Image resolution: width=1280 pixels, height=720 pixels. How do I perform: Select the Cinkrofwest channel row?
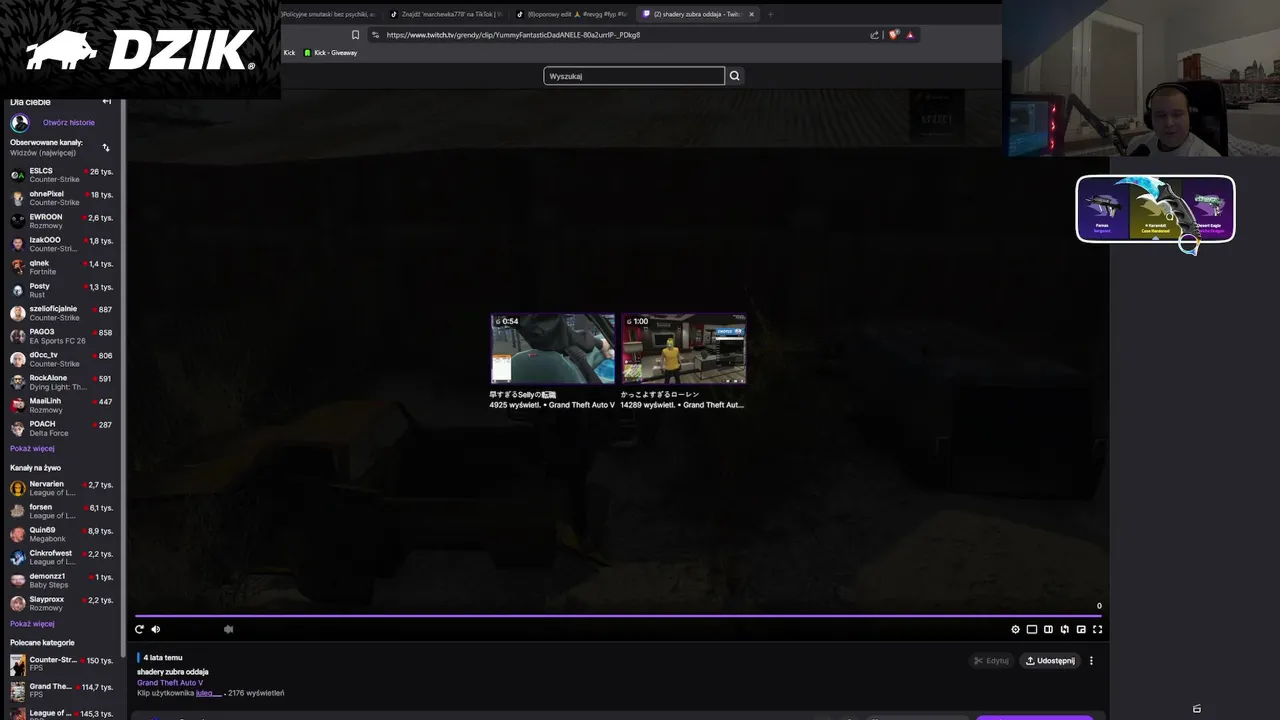[x=62, y=557]
